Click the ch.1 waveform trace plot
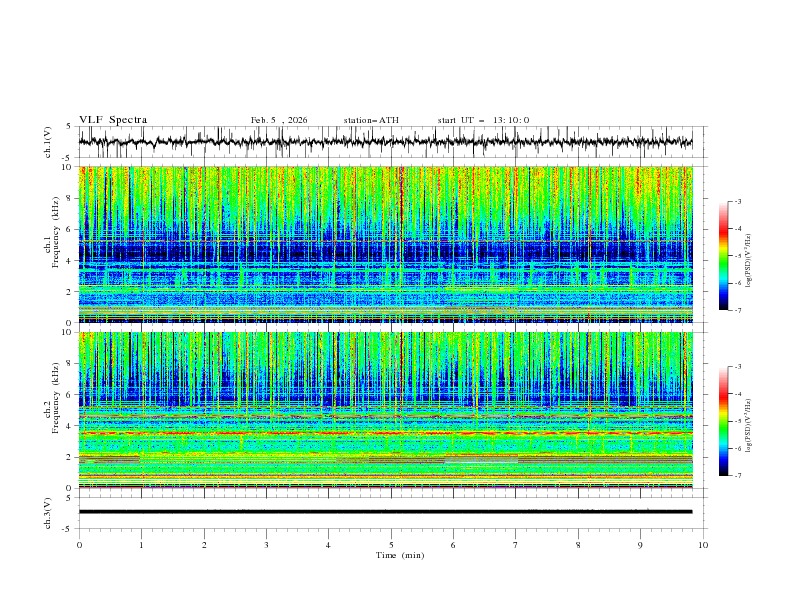 (385, 142)
